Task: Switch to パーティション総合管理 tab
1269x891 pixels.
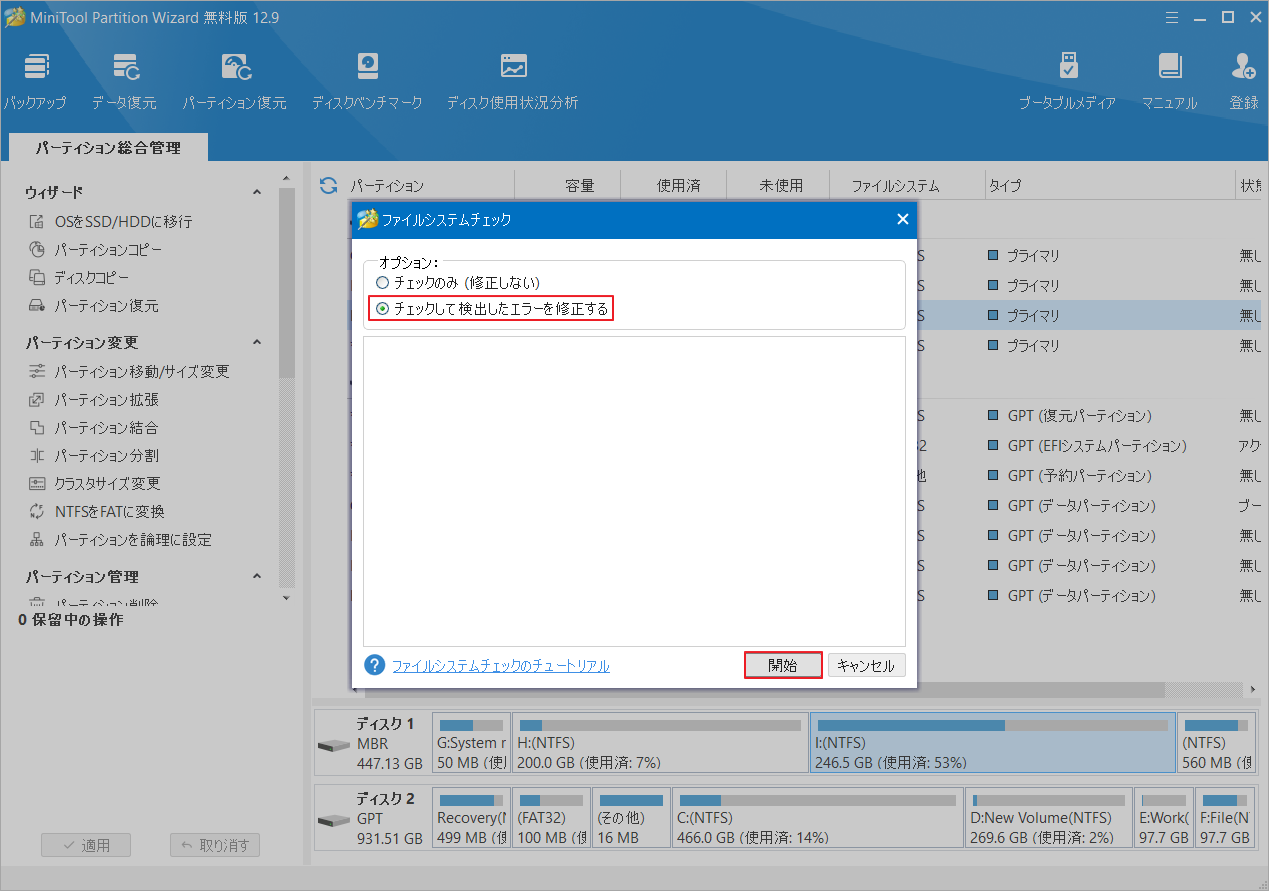Action: coord(108,147)
